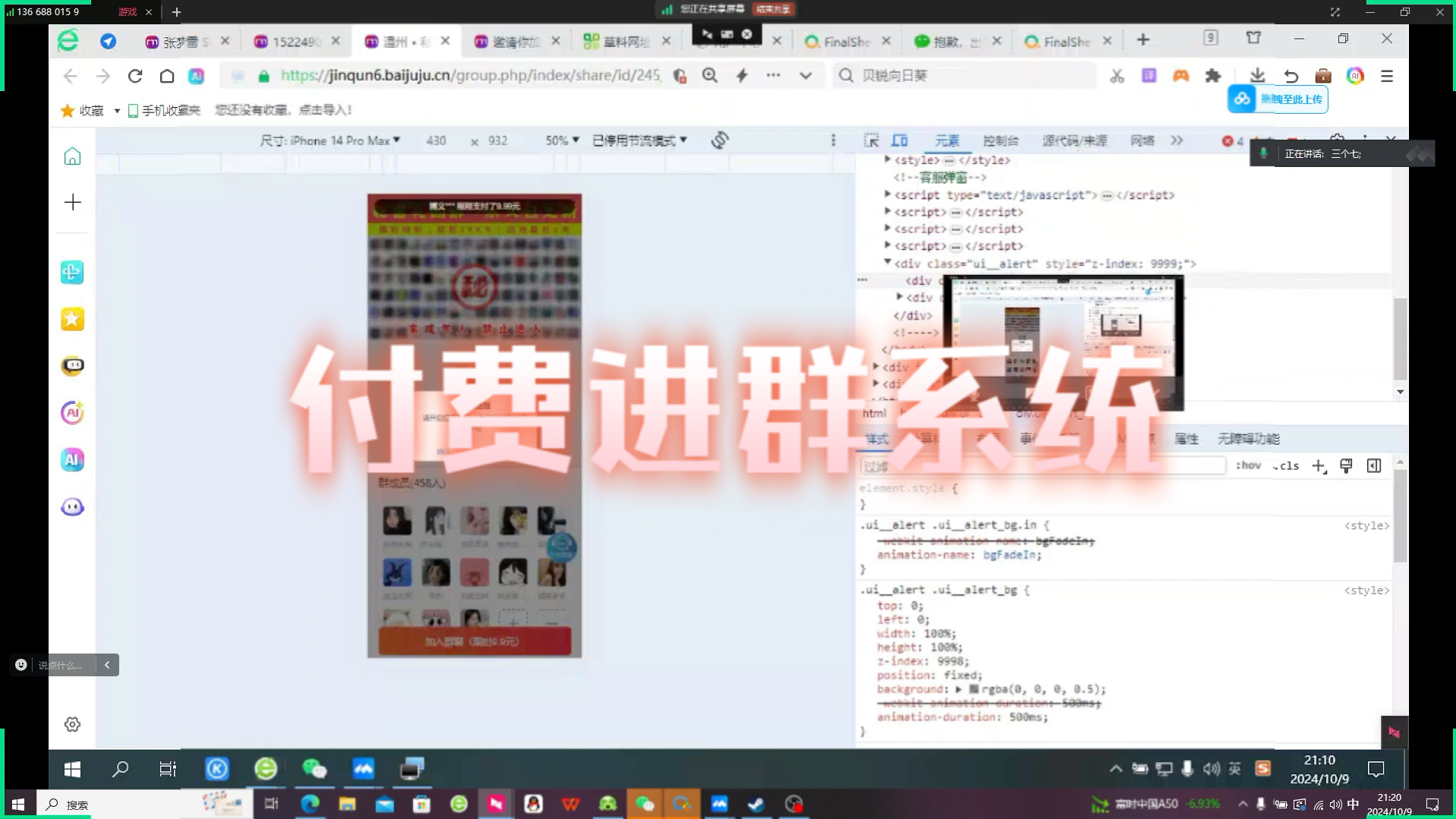Open the sidebar settings gear

72,724
